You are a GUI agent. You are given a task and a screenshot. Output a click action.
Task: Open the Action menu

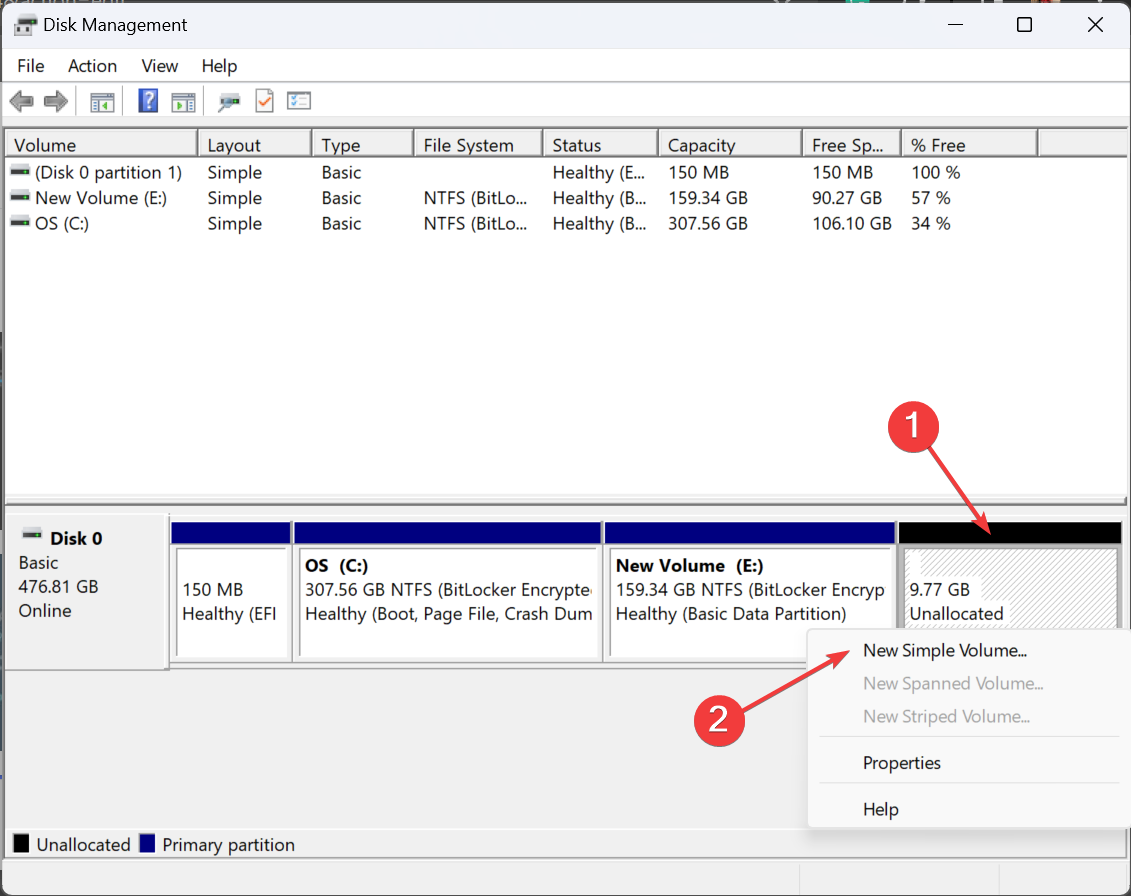pyautogui.click(x=92, y=66)
